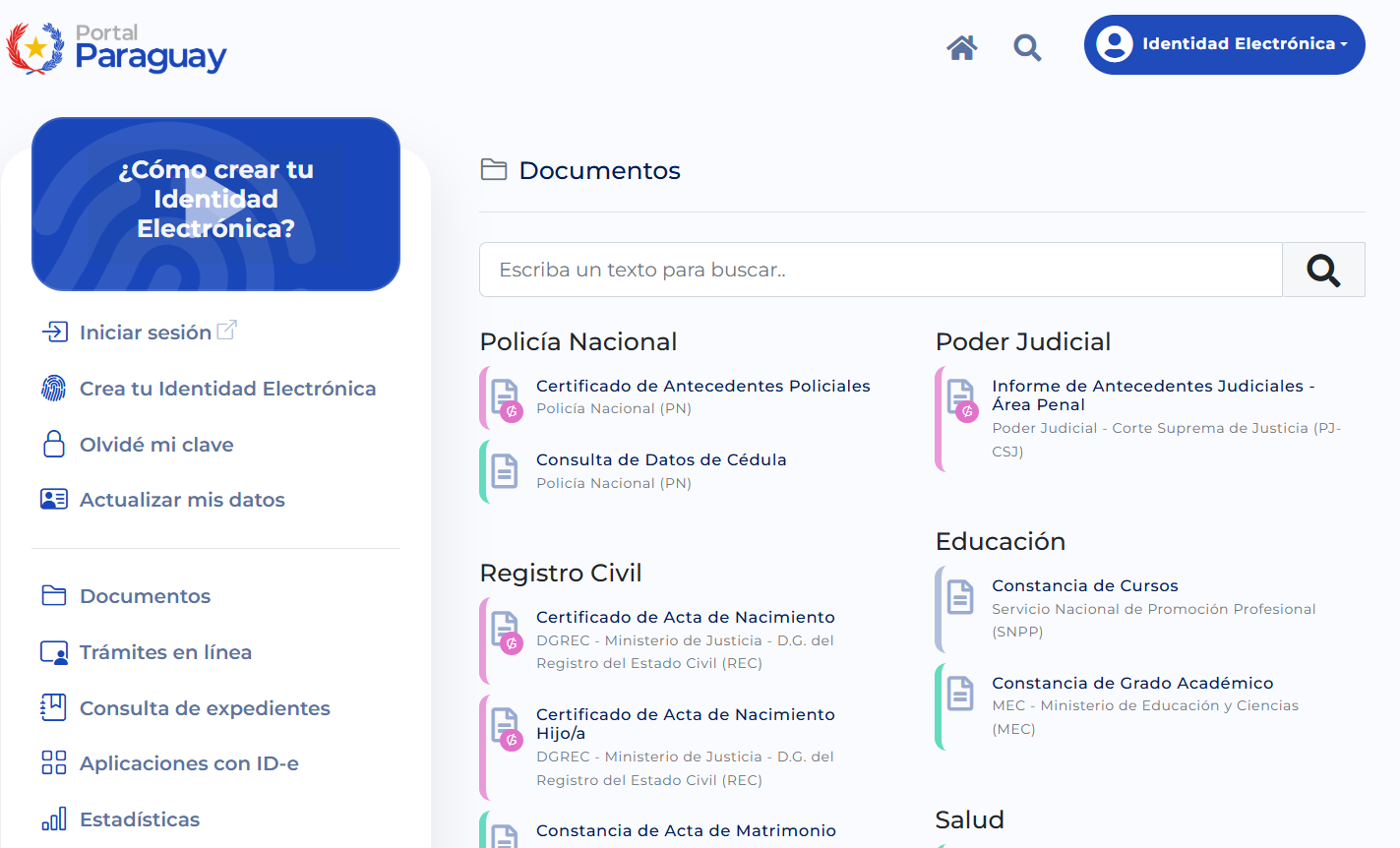
Task: Open Constancia de Grado Académico
Action: [1131, 684]
